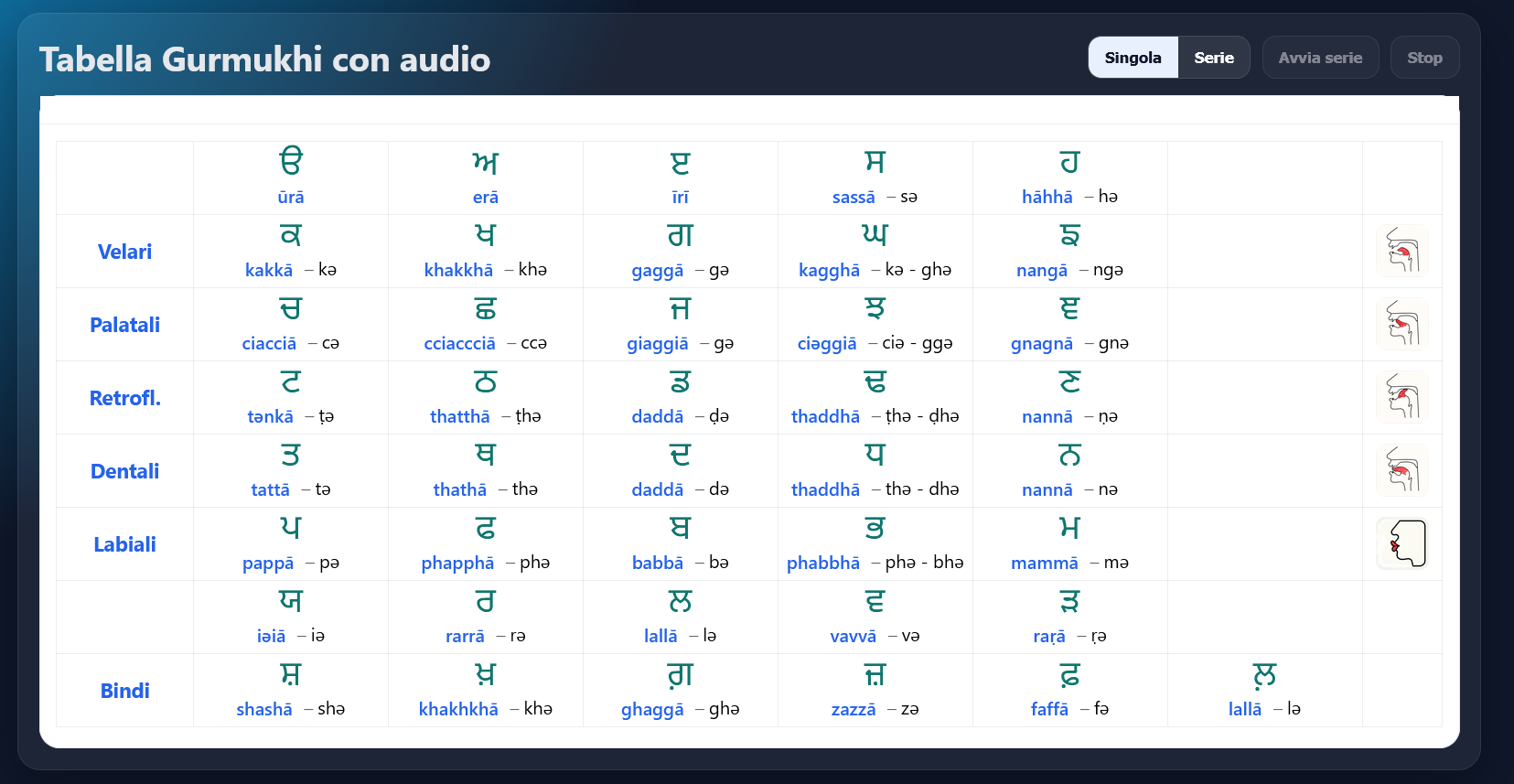Show the Dentali mouth articulation diagram
The image size is (1514, 784).
tap(1401, 470)
